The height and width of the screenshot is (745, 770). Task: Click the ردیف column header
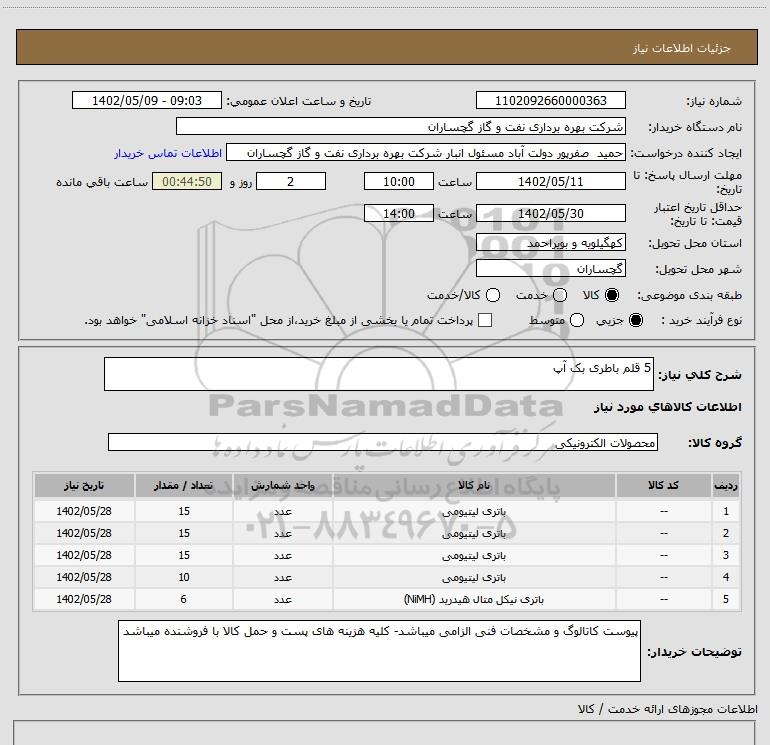pos(726,486)
